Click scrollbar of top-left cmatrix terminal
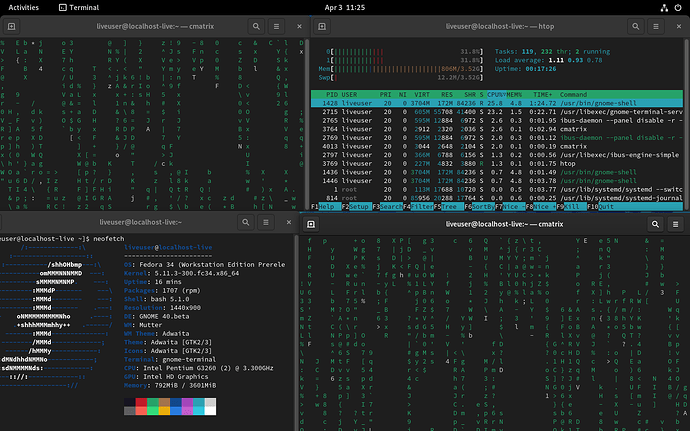690x431 pixels. [307, 124]
